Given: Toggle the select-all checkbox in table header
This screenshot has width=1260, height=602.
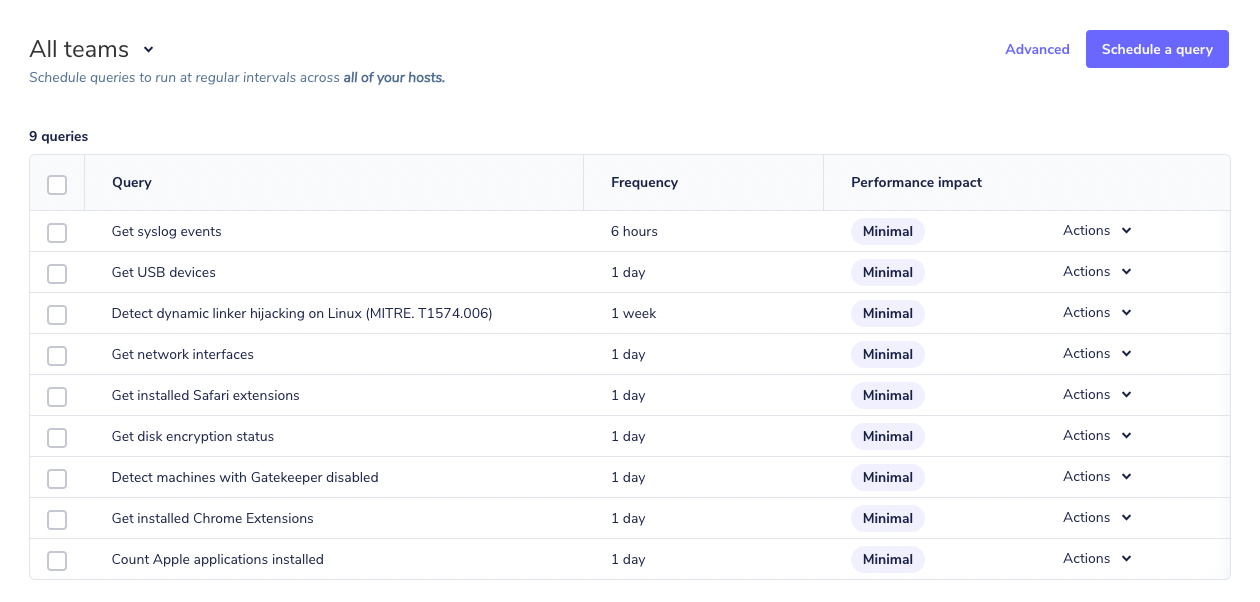Looking at the screenshot, I should 57,184.
